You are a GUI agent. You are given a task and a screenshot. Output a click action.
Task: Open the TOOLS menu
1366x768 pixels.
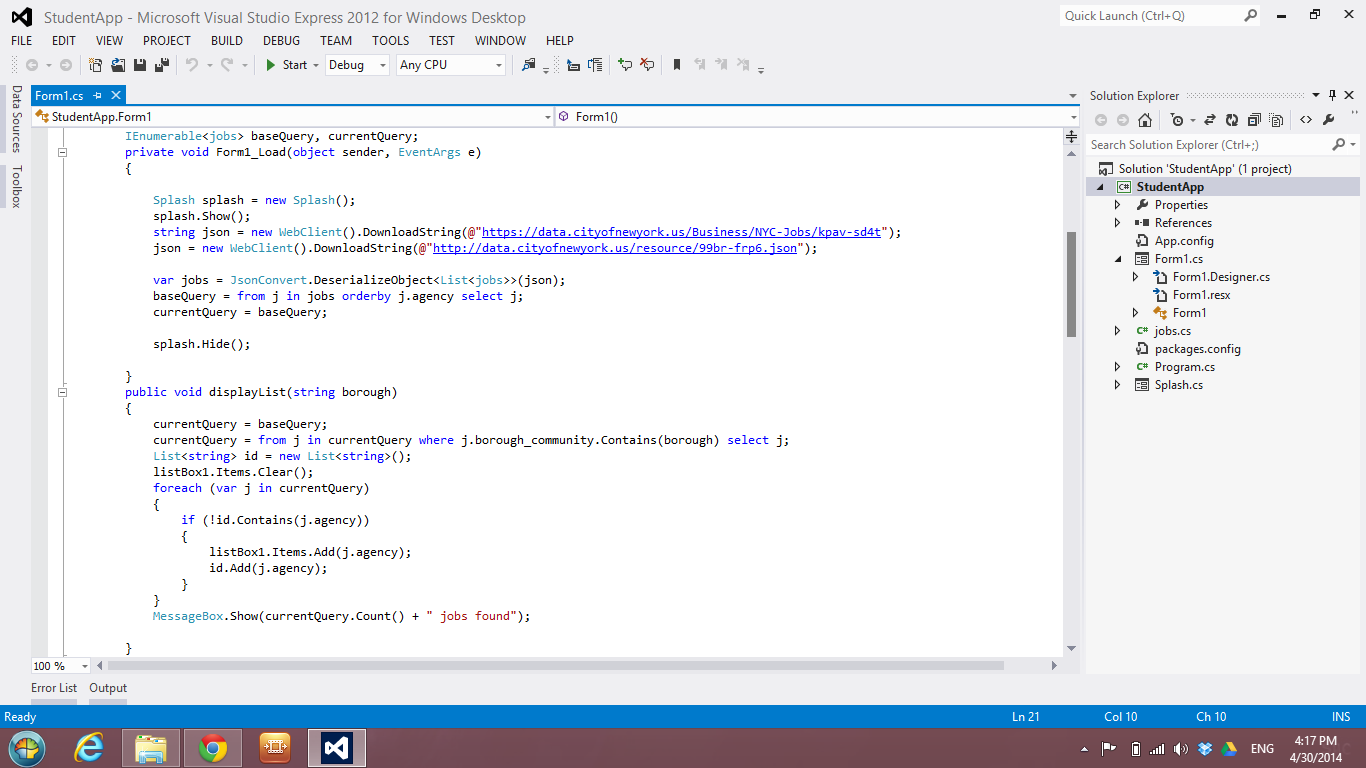coord(391,41)
